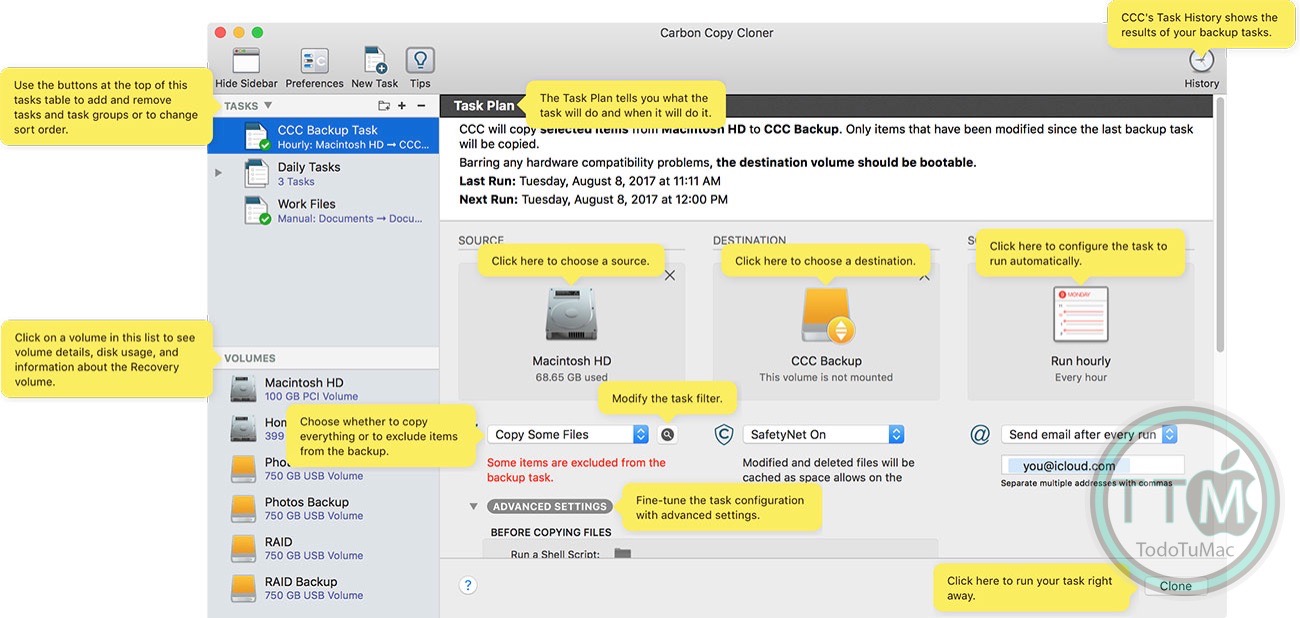
Task: Click the 'Next Run:' line text
Action: pyautogui.click(x=593, y=199)
